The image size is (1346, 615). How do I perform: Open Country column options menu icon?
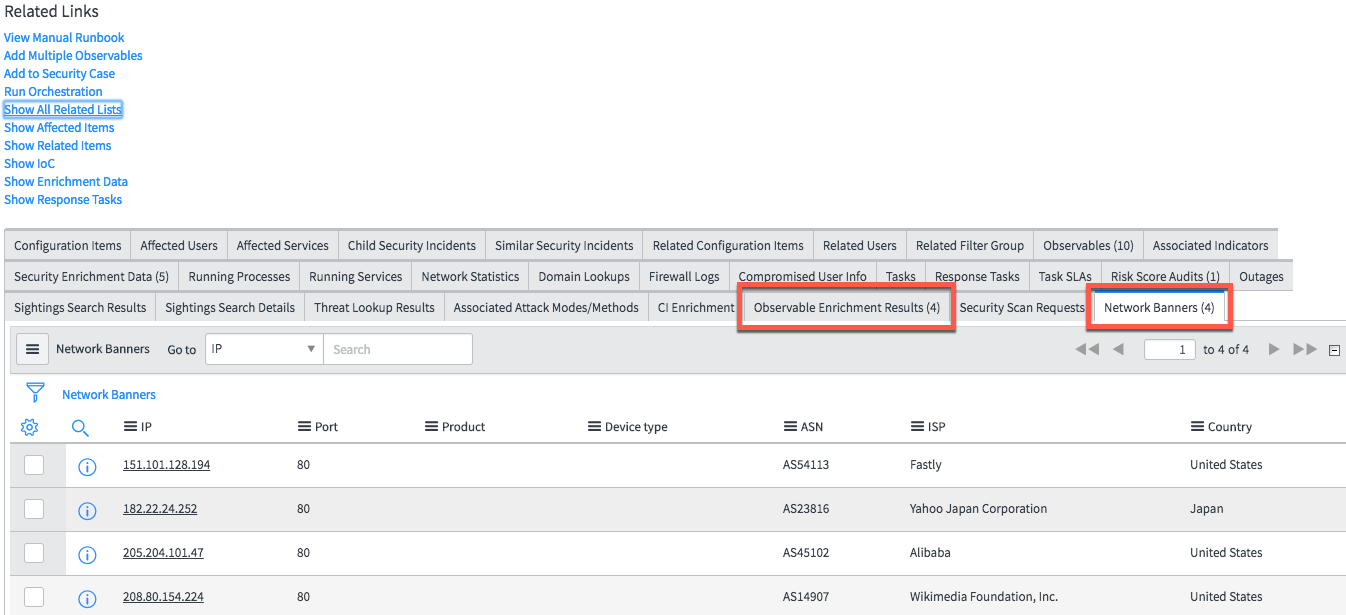pos(1197,426)
